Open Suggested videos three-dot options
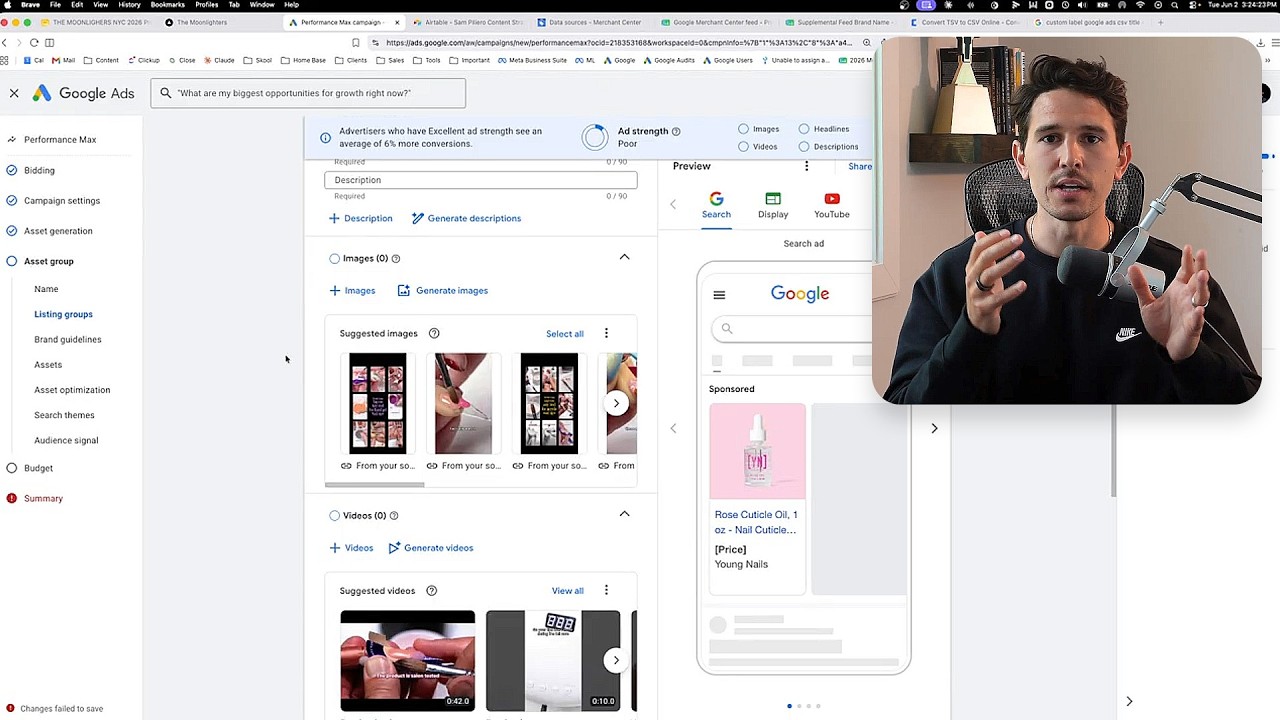 606,590
